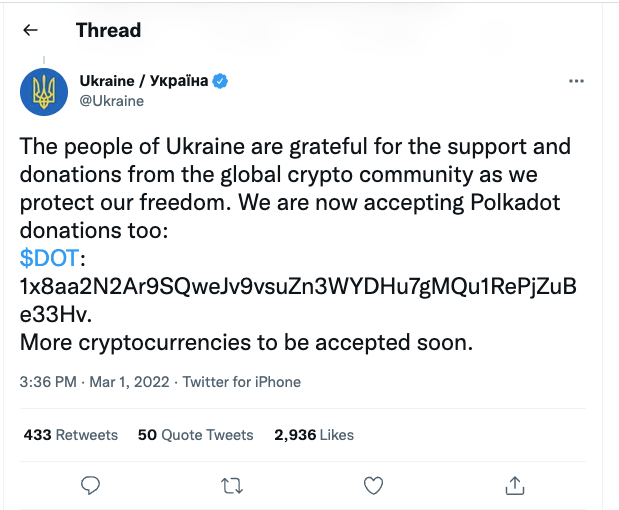Like the tweet with the heart icon
Image resolution: width=619 pixels, height=510 pixels.
pyautogui.click(x=373, y=485)
